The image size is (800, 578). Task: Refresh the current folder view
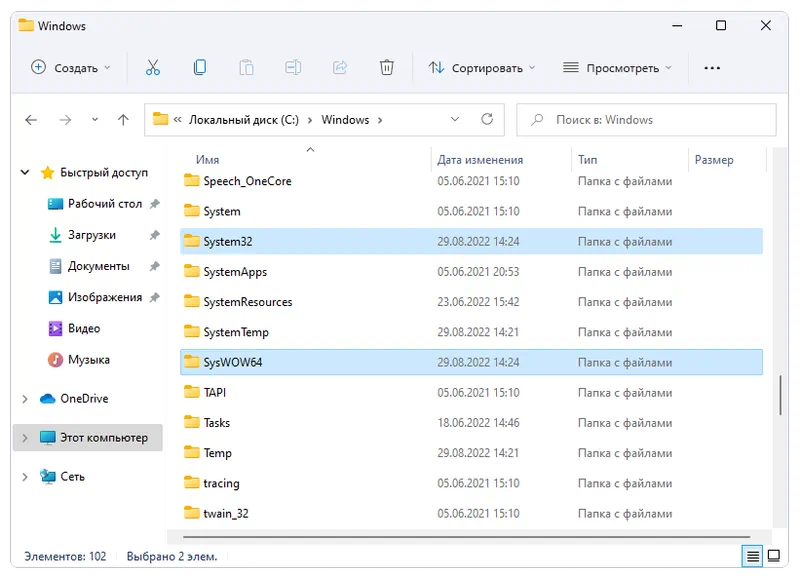[x=487, y=119]
